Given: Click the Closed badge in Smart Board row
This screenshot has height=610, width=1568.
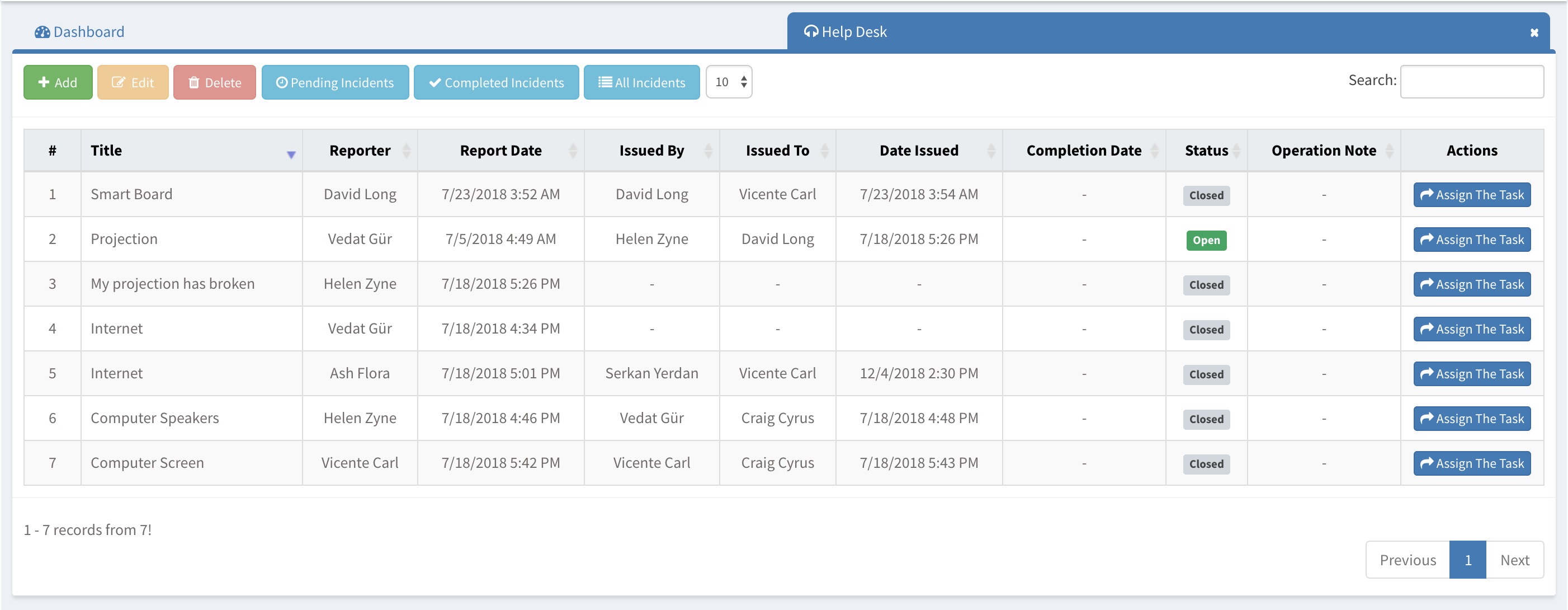Looking at the screenshot, I should pos(1206,196).
